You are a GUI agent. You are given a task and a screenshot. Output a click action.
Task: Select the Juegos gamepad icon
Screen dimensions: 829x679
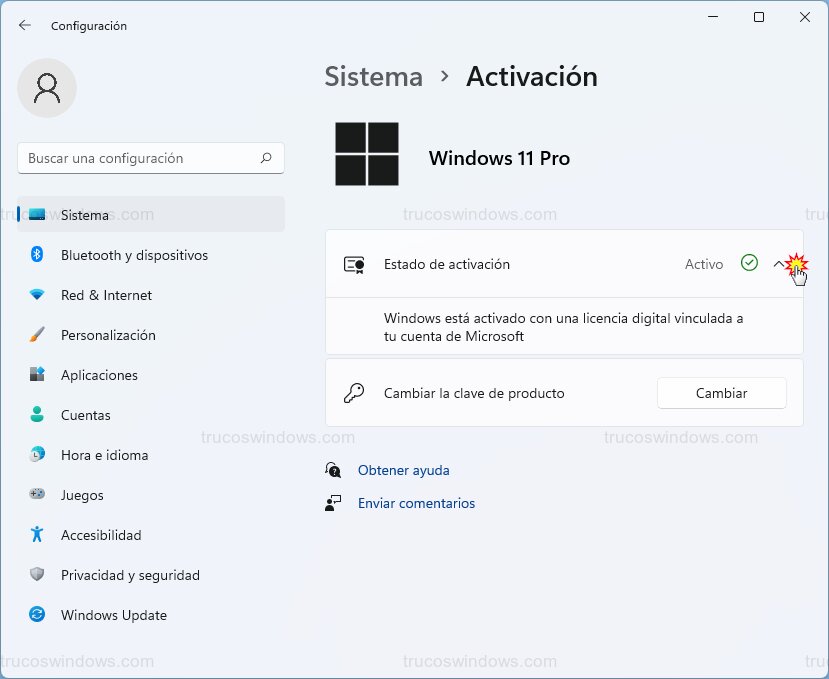[x=37, y=495]
